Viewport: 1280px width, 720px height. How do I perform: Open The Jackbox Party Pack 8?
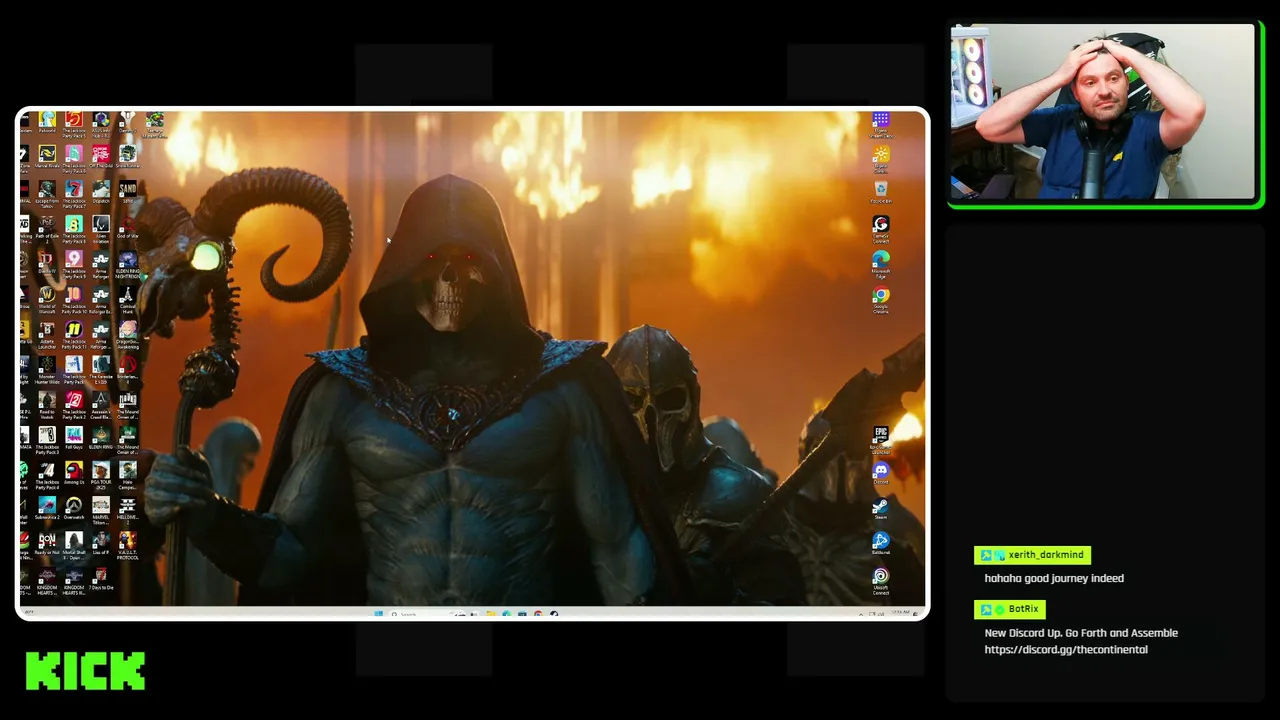pyautogui.click(x=74, y=229)
